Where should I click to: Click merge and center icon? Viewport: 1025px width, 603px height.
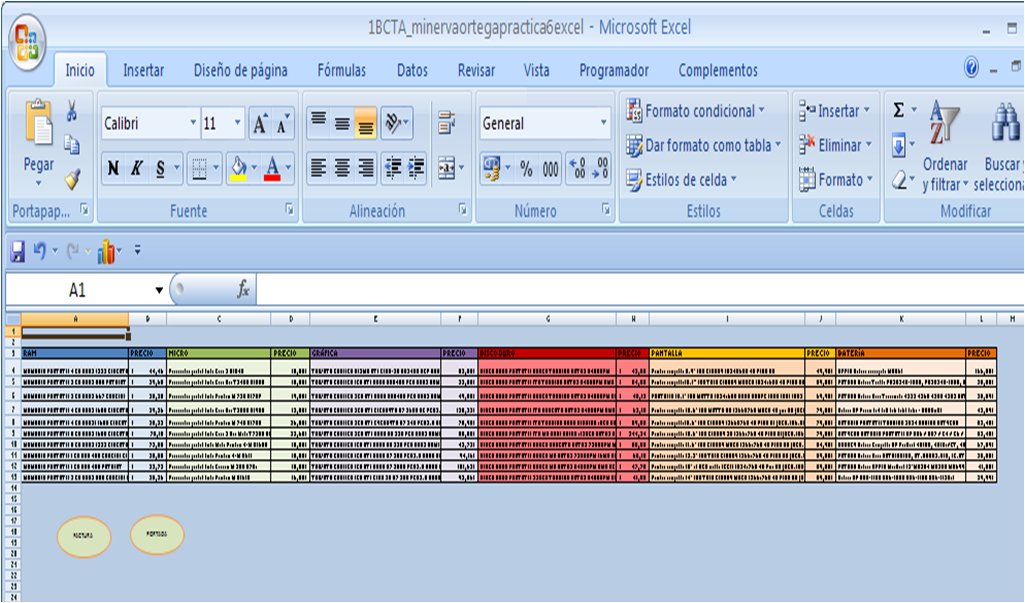(x=446, y=169)
